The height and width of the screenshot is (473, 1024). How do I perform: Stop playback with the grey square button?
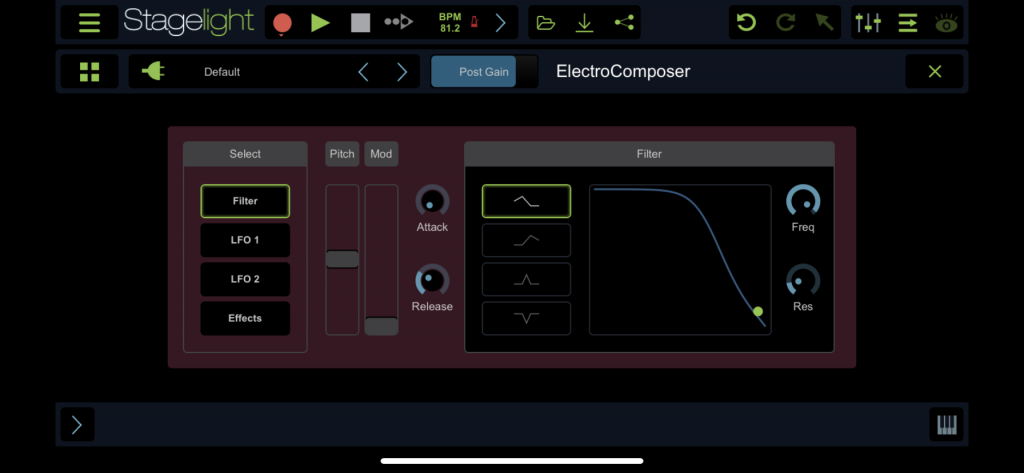(360, 23)
